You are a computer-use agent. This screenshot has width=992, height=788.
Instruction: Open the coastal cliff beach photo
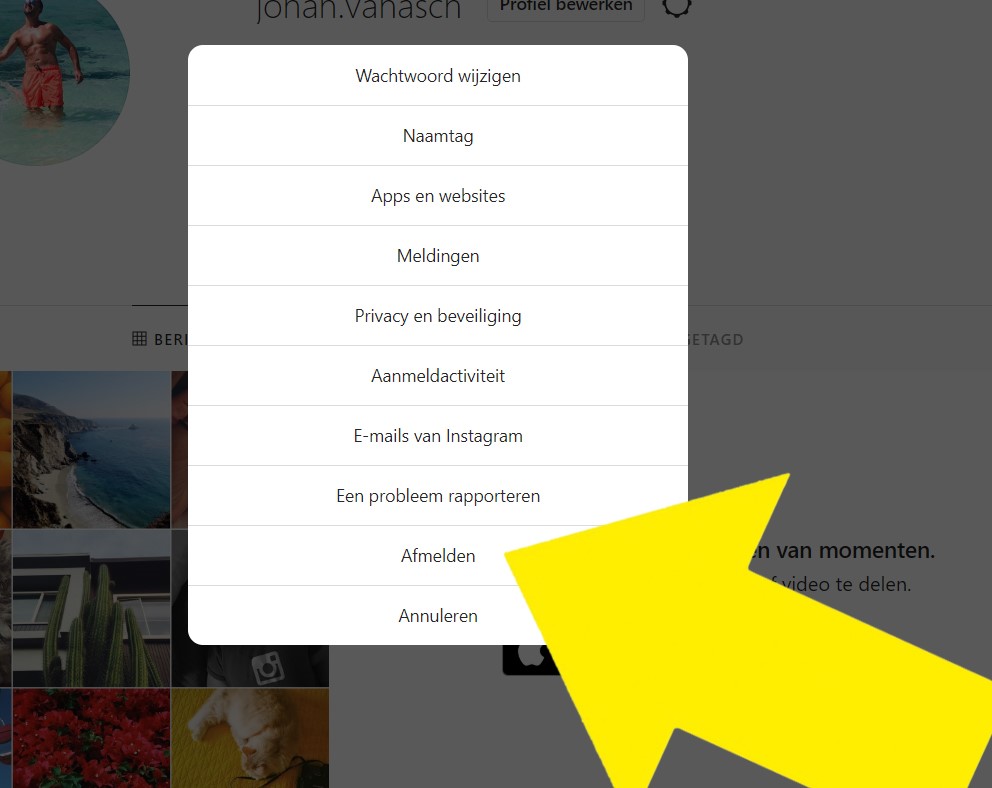click(x=92, y=450)
